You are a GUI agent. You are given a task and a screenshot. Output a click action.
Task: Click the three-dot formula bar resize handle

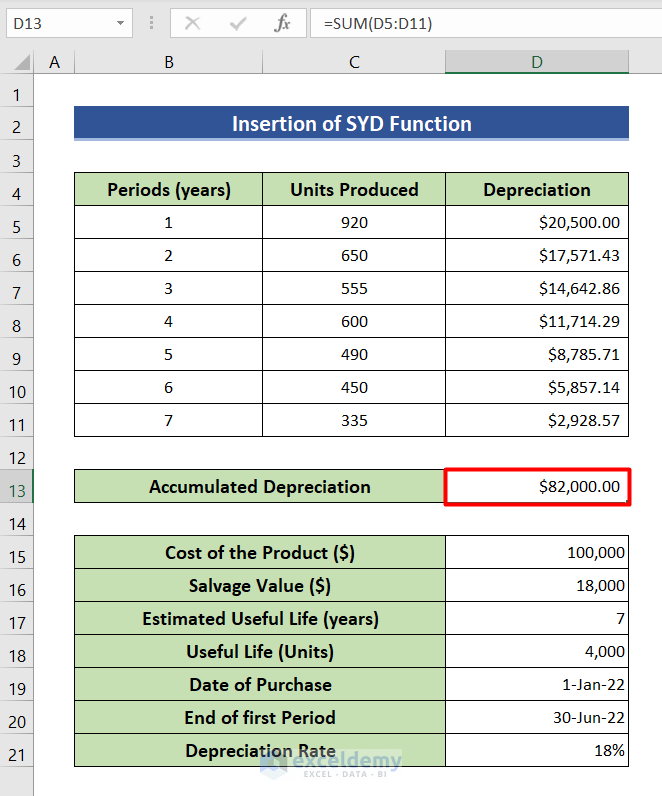click(151, 23)
